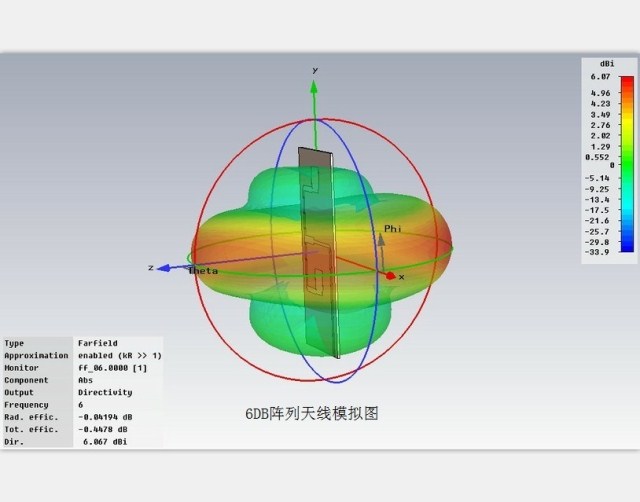The height and width of the screenshot is (502, 640).
Task: Click the '-33.9' minimum legend value
Action: click(597, 252)
